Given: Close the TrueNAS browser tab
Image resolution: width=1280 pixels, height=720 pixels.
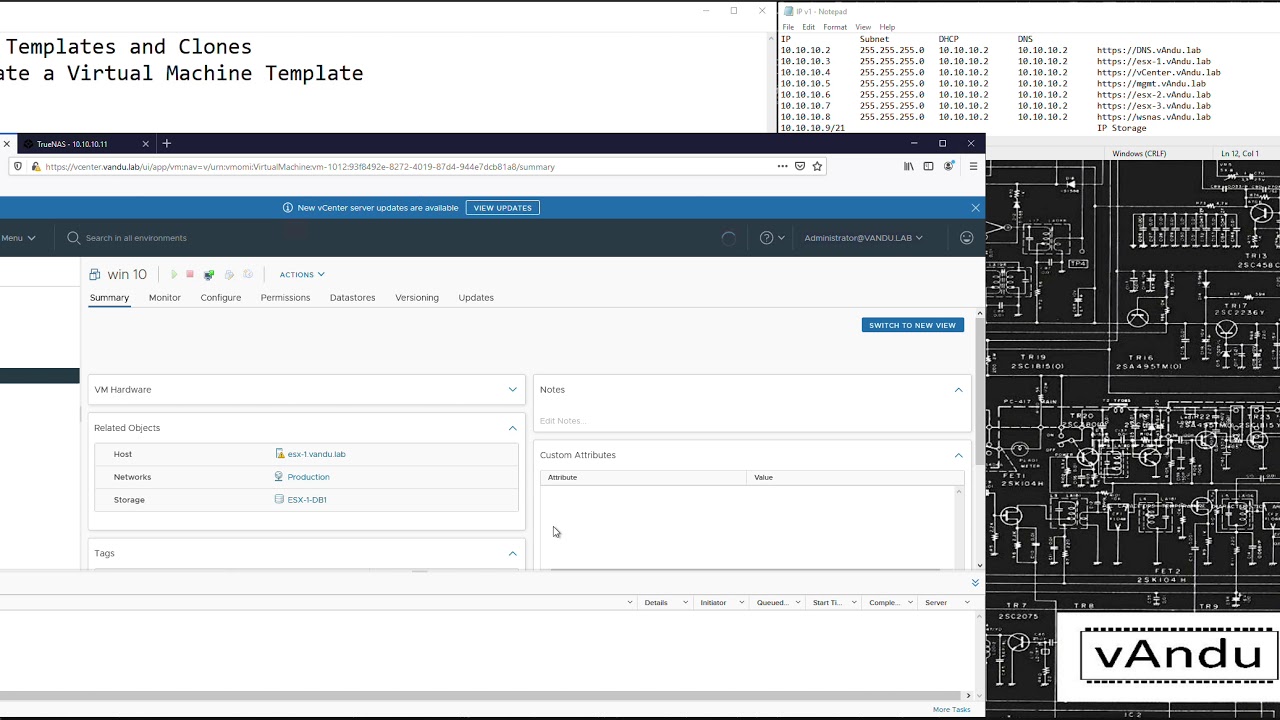Looking at the screenshot, I should tap(146, 144).
